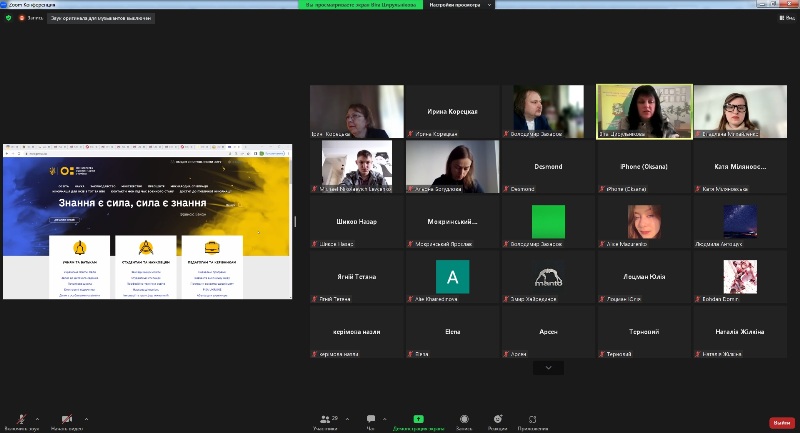
Task: Select the highlighted active speaker video tile
Action: pos(643,110)
